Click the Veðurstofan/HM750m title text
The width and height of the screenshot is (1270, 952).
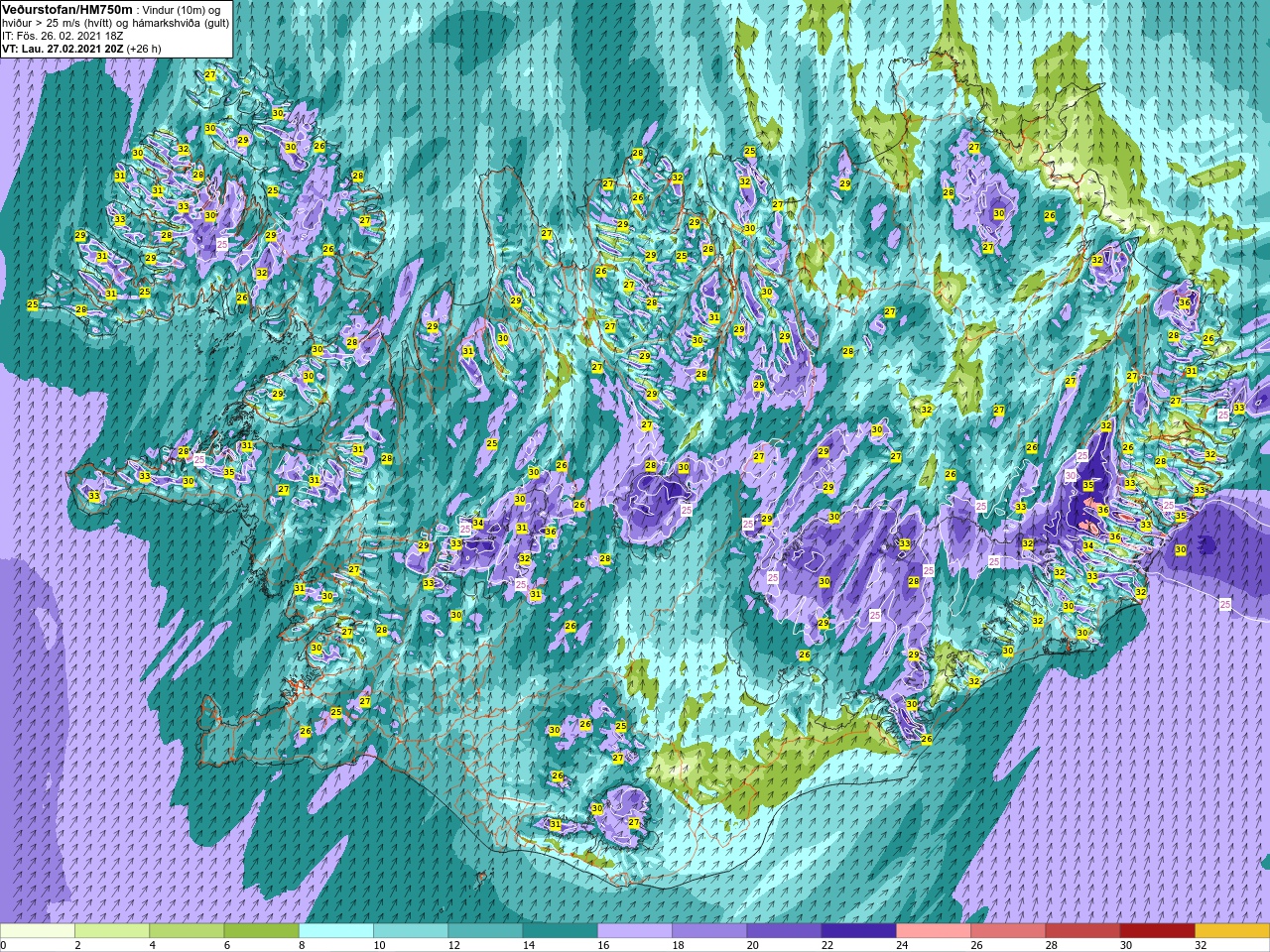(x=67, y=9)
